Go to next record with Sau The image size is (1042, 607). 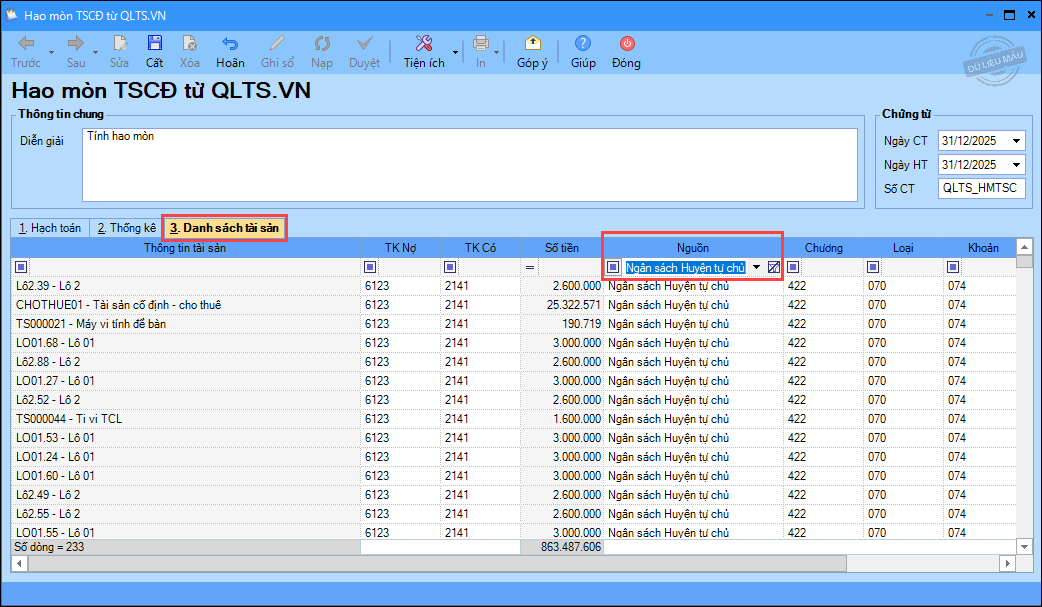[76, 44]
